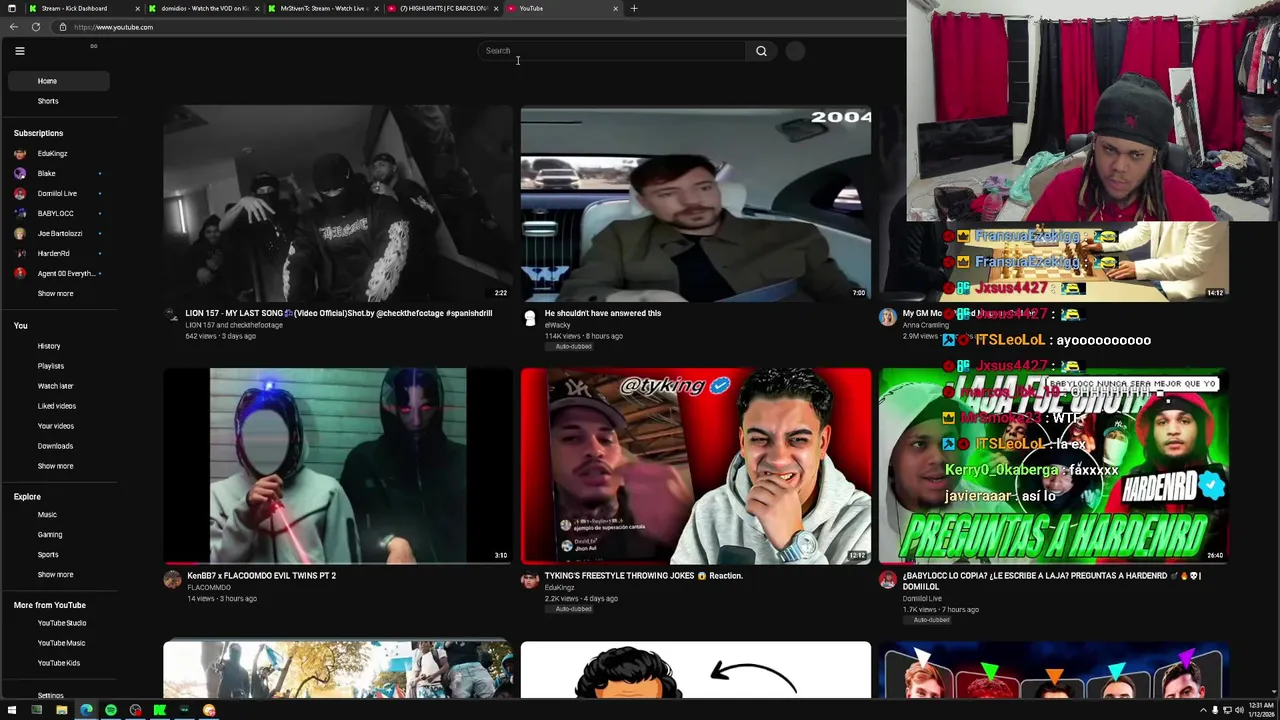Play LION 157 - MY LAST SONG thumbnail

click(337, 203)
